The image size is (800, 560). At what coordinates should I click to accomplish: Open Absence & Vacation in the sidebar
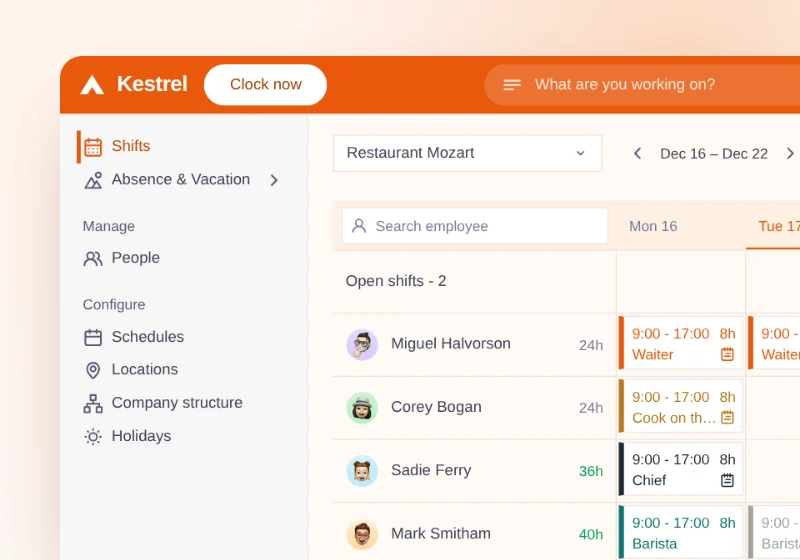(x=181, y=180)
